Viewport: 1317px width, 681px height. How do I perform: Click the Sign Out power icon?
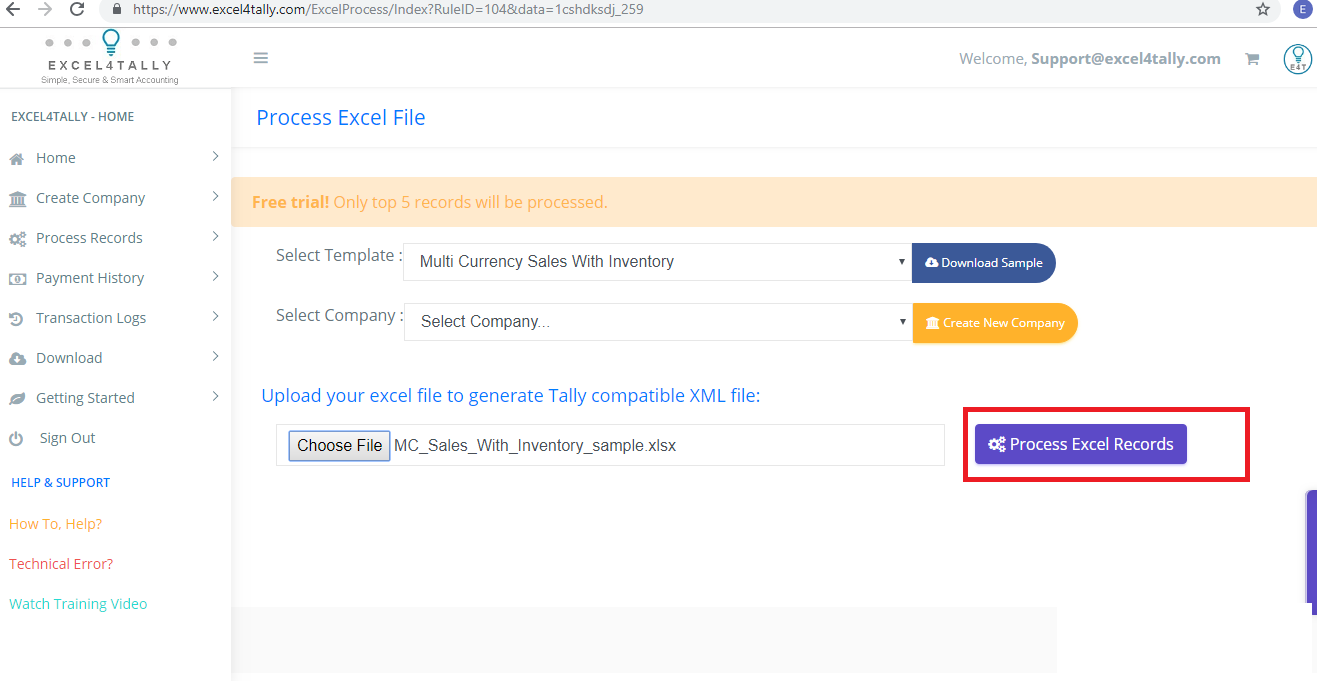coord(16,439)
